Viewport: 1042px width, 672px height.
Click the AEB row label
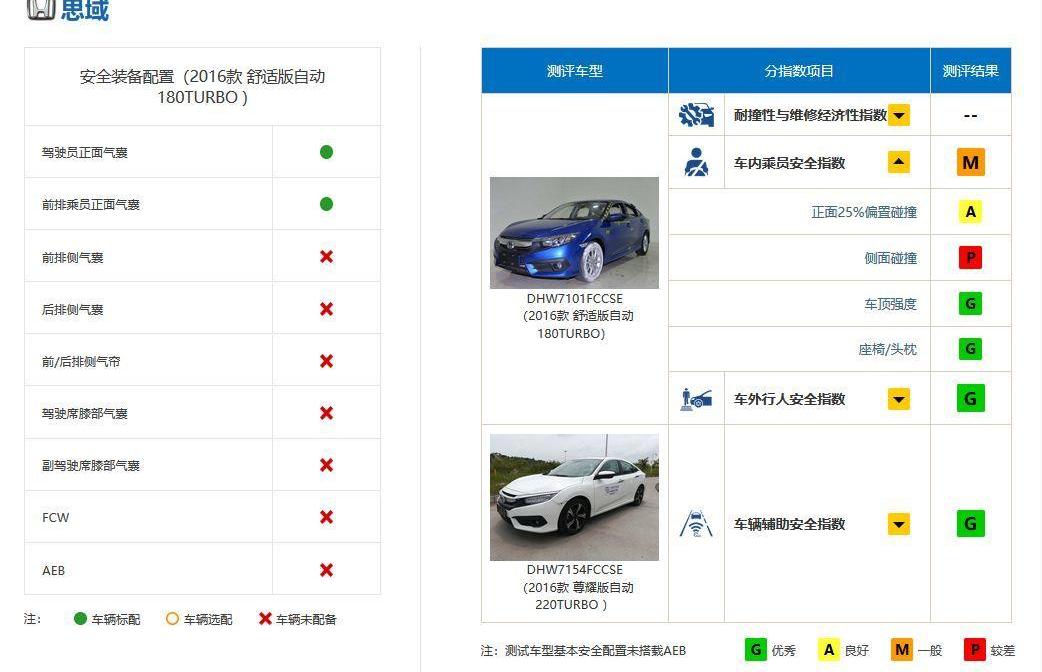[x=53, y=570]
